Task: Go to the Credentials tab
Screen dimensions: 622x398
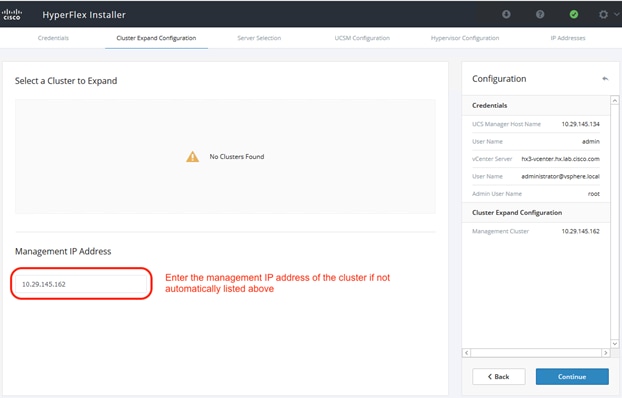Action: (x=53, y=38)
